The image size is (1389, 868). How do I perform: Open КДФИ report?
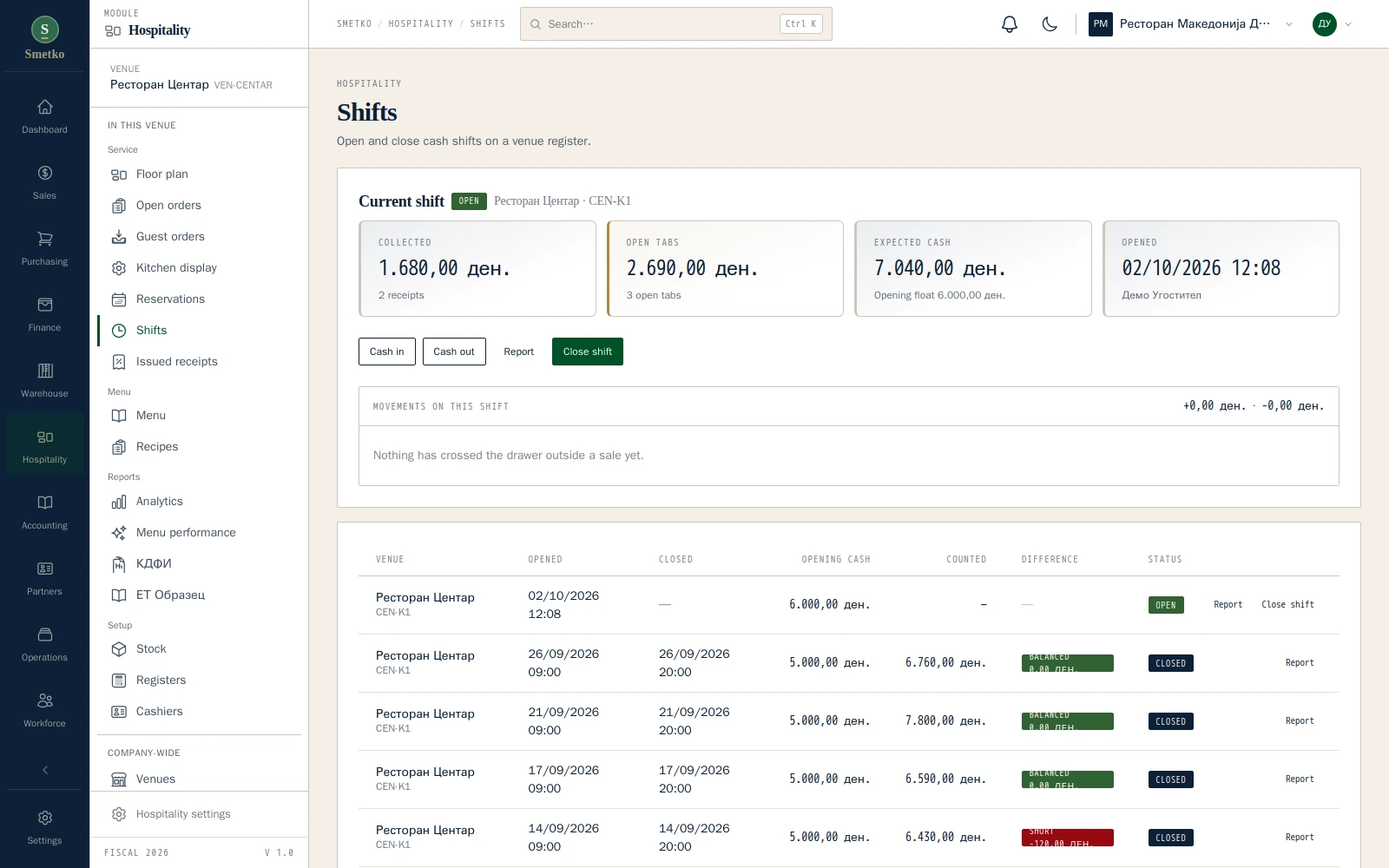[201, 564]
